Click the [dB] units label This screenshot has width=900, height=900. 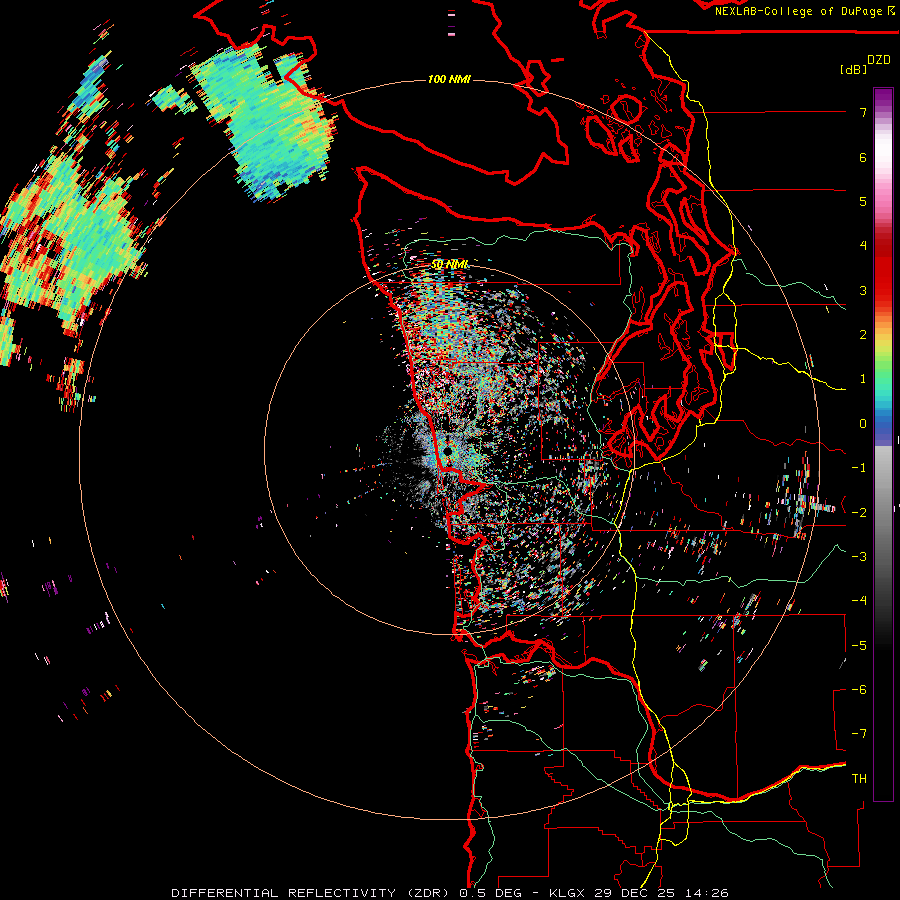853,70
